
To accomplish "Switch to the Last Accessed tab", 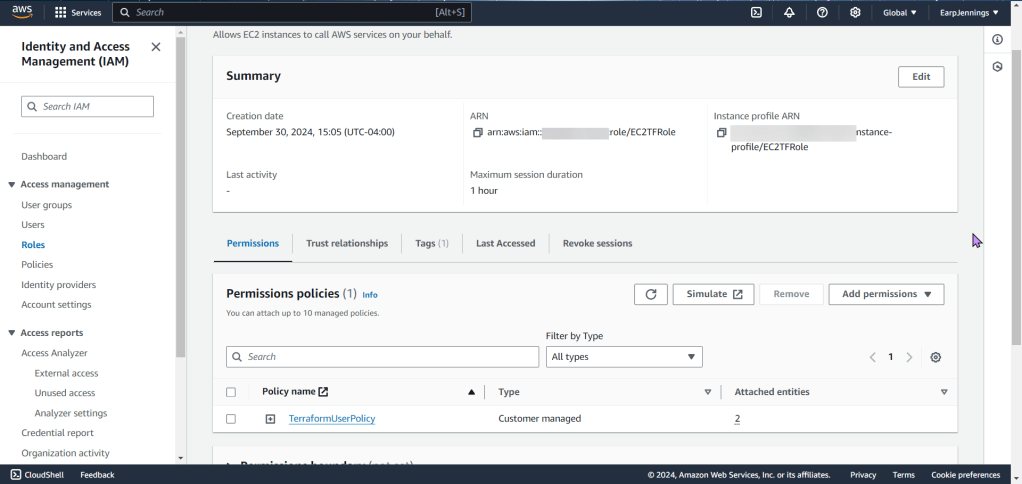I will (505, 243).
